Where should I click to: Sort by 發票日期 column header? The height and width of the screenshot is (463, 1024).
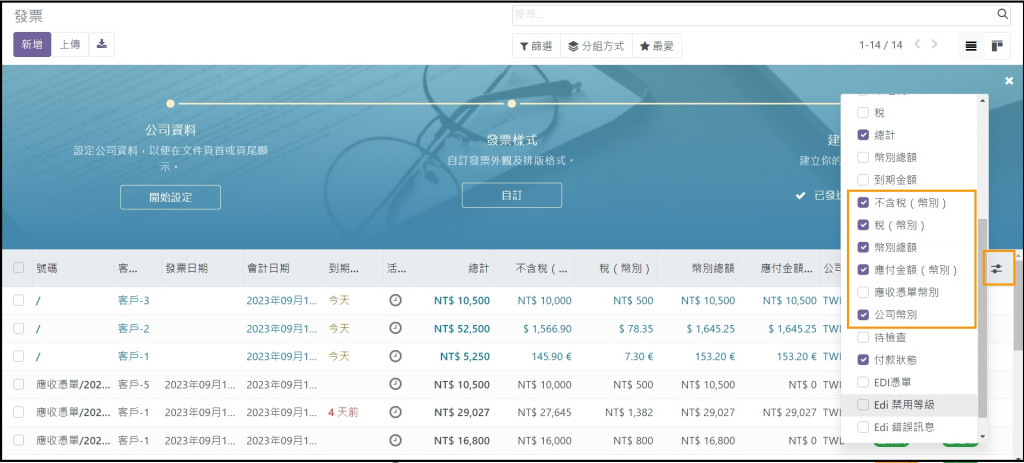202,268
